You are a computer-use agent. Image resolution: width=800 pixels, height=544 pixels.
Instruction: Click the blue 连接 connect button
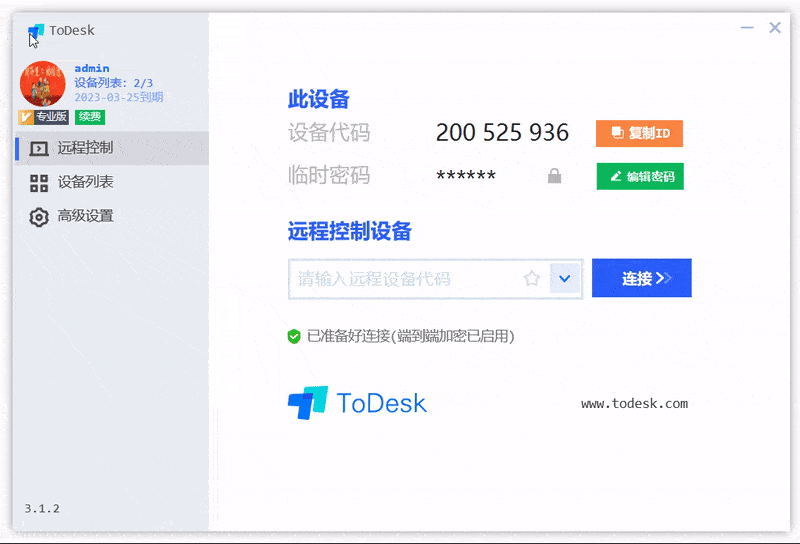642,278
